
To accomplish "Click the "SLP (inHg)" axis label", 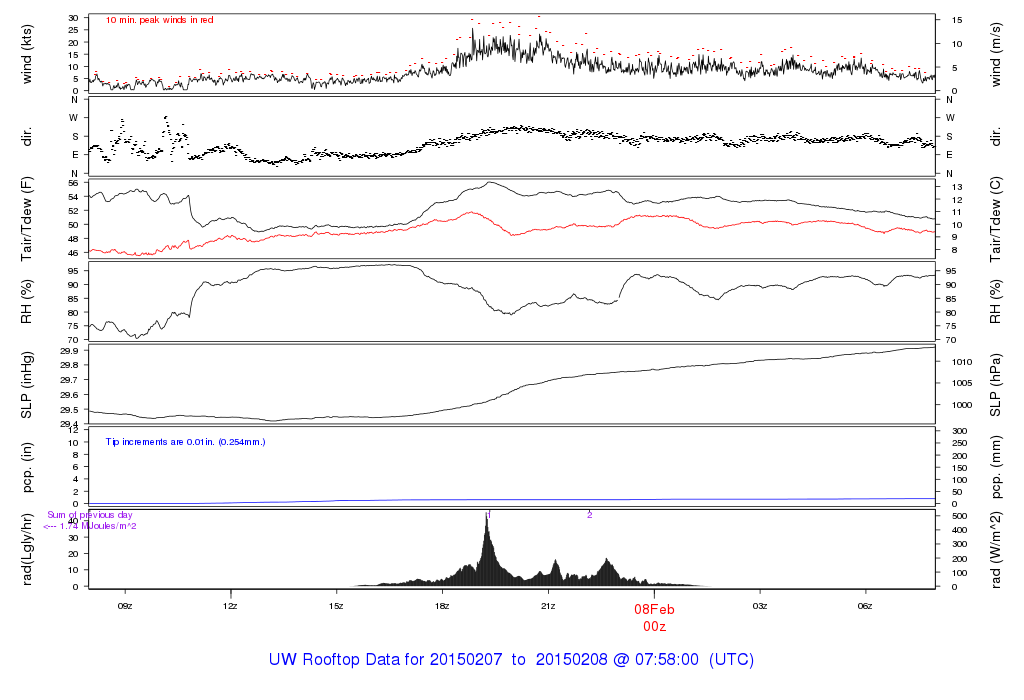I will [27, 385].
